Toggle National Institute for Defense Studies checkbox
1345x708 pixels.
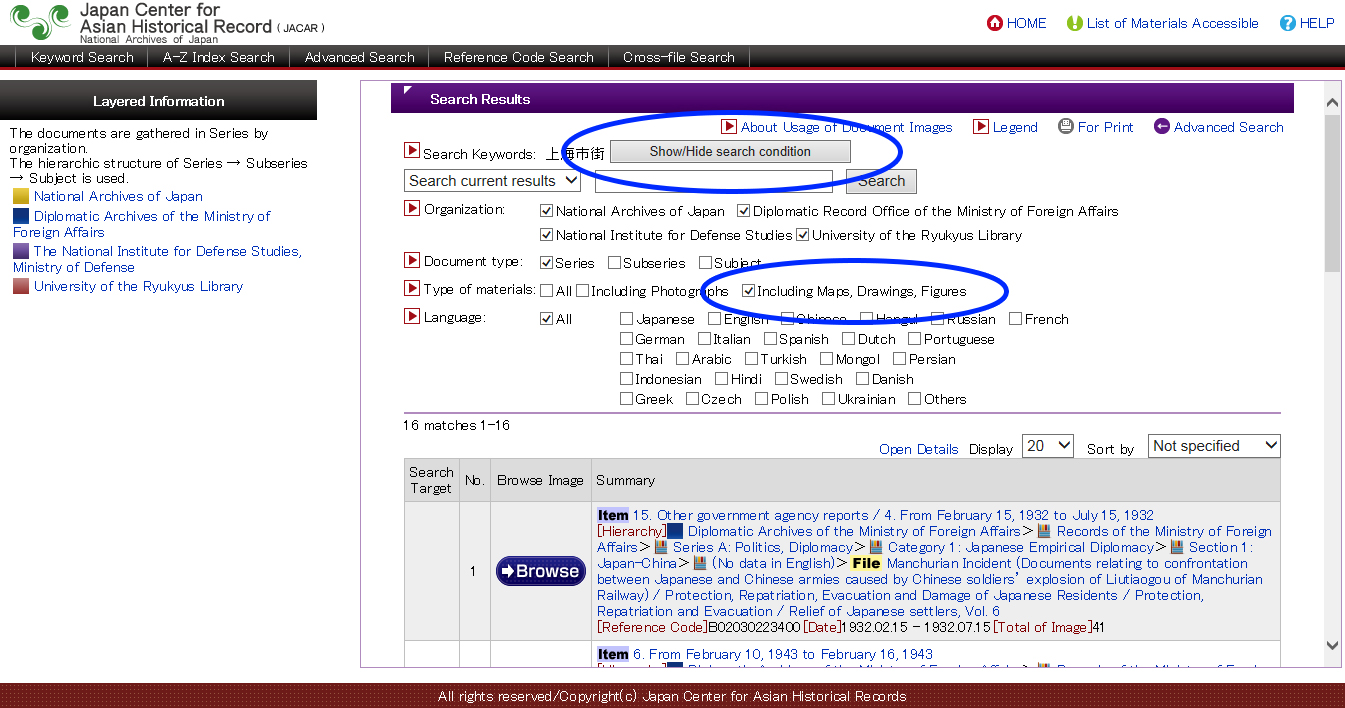(546, 235)
